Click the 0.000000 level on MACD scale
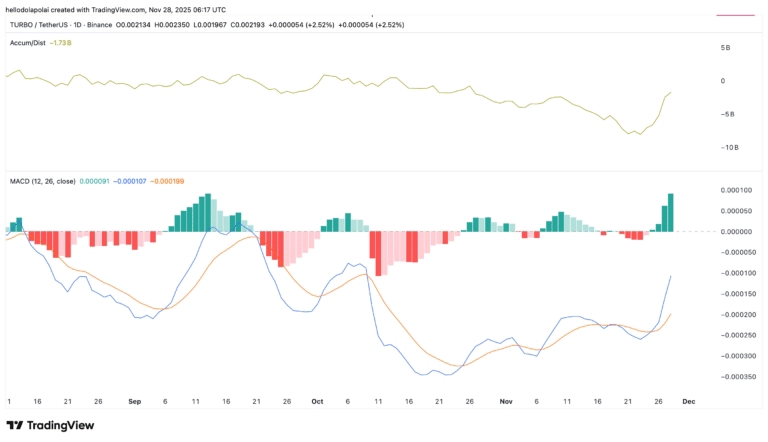The image size is (768, 442). (734, 232)
